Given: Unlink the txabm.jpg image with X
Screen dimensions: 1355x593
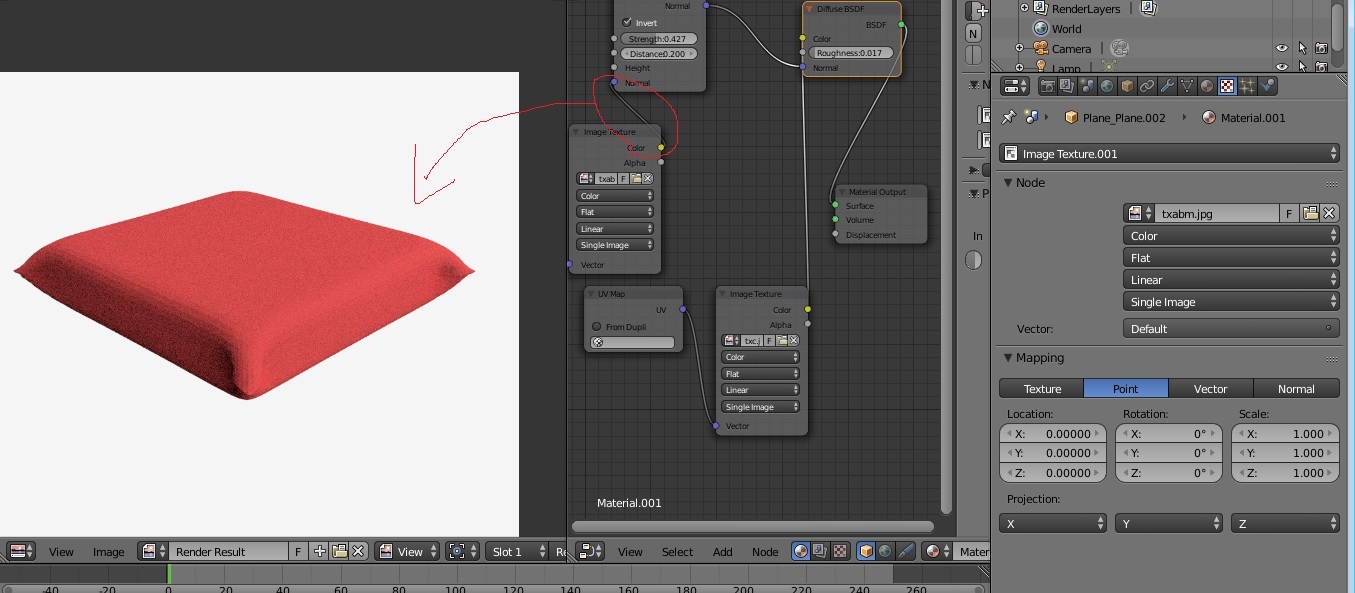Looking at the screenshot, I should point(1329,213).
